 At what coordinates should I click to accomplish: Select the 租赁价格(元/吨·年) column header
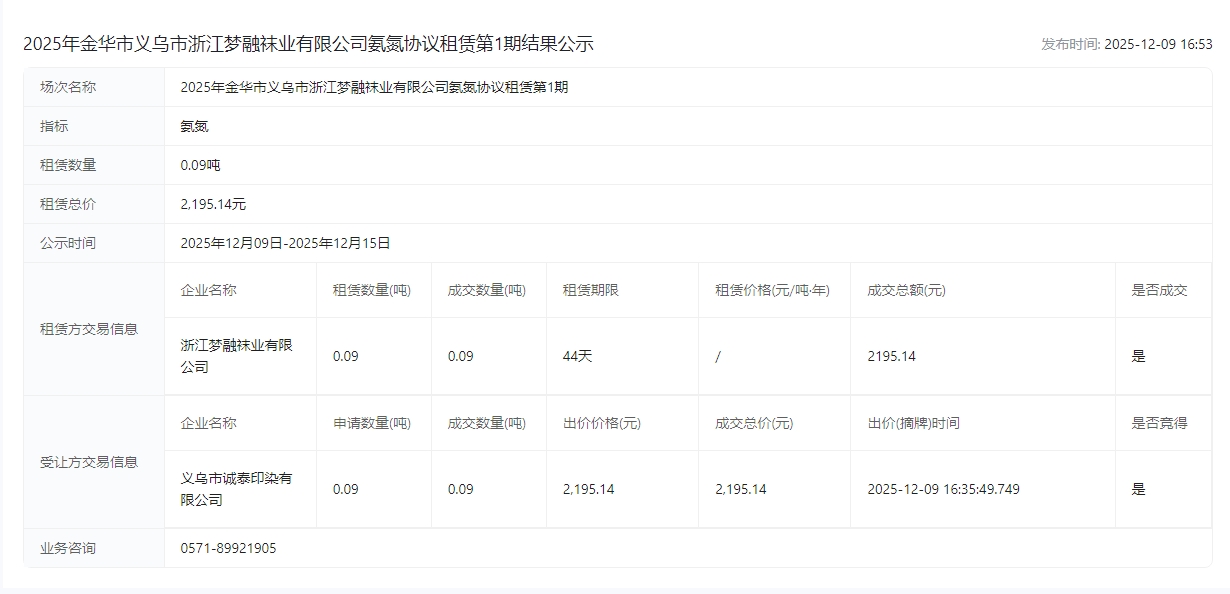[x=772, y=290]
